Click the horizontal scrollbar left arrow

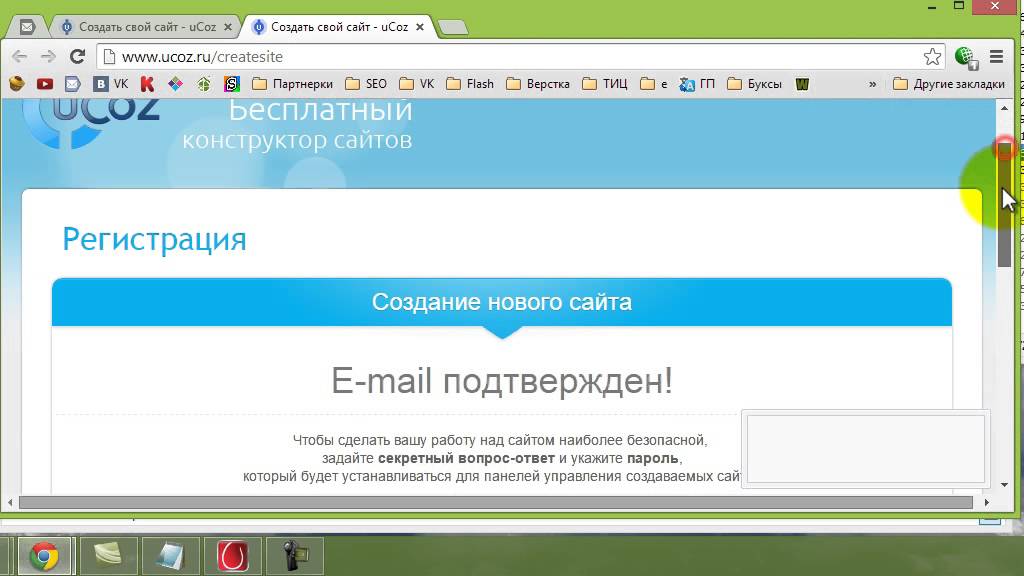pos(10,502)
